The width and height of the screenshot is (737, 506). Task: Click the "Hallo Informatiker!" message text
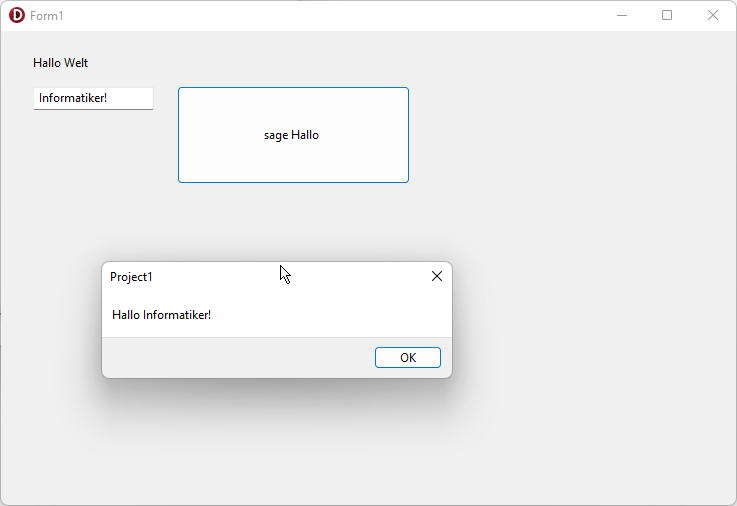pos(161,315)
